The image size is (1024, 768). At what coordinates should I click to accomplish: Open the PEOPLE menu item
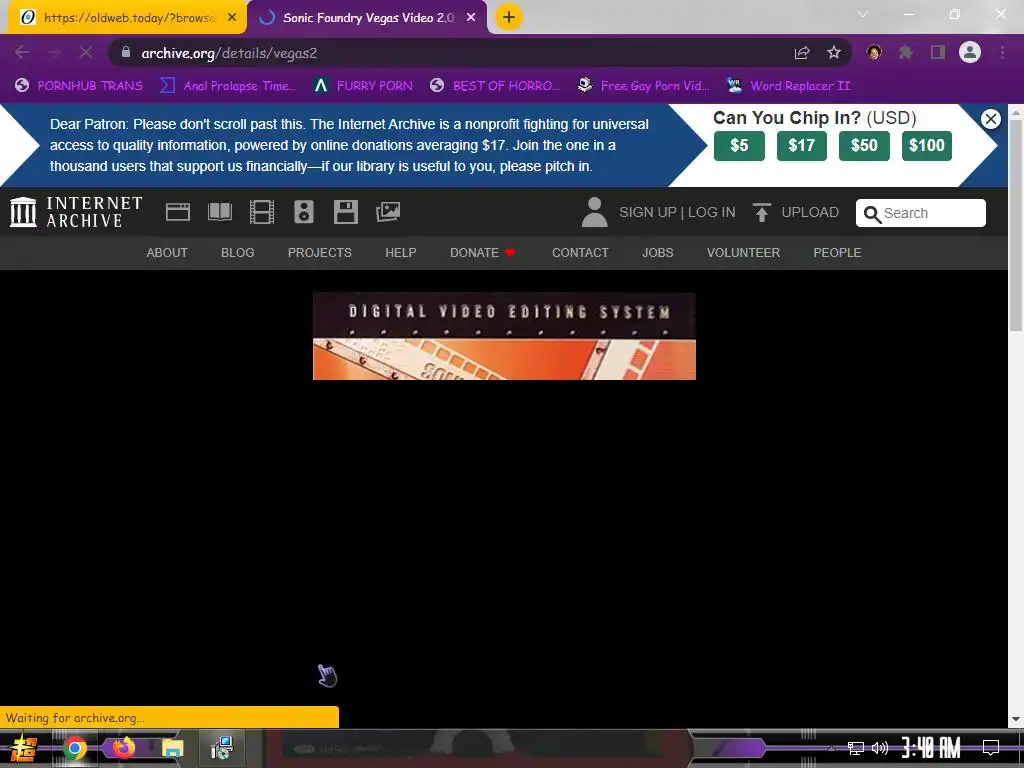pyautogui.click(x=837, y=253)
